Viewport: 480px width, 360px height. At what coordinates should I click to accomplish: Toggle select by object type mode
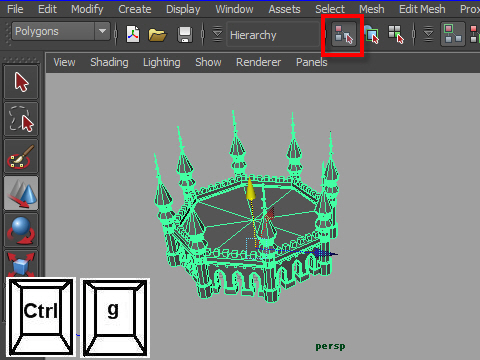(371, 34)
